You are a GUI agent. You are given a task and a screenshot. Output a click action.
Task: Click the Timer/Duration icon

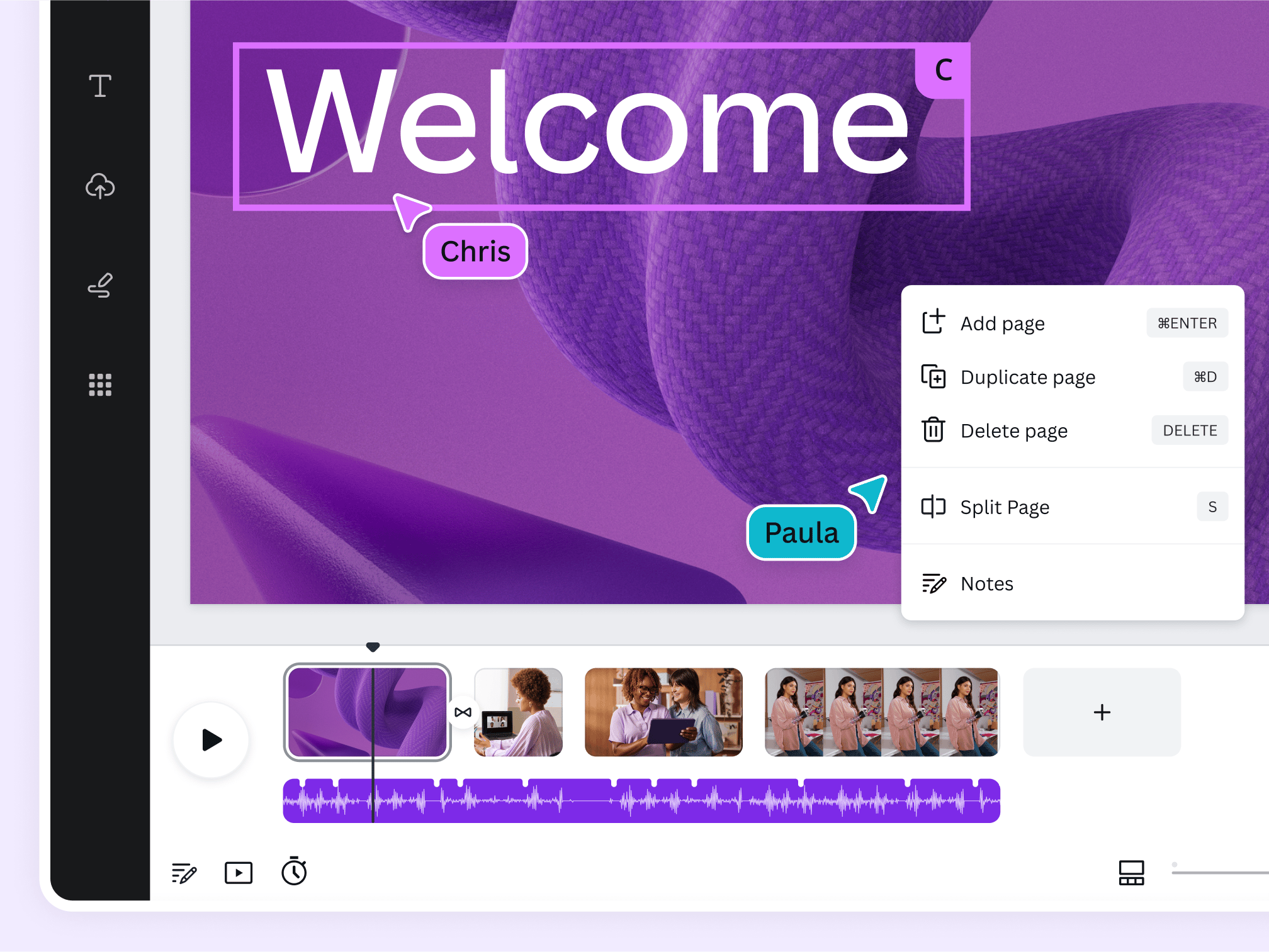[295, 872]
